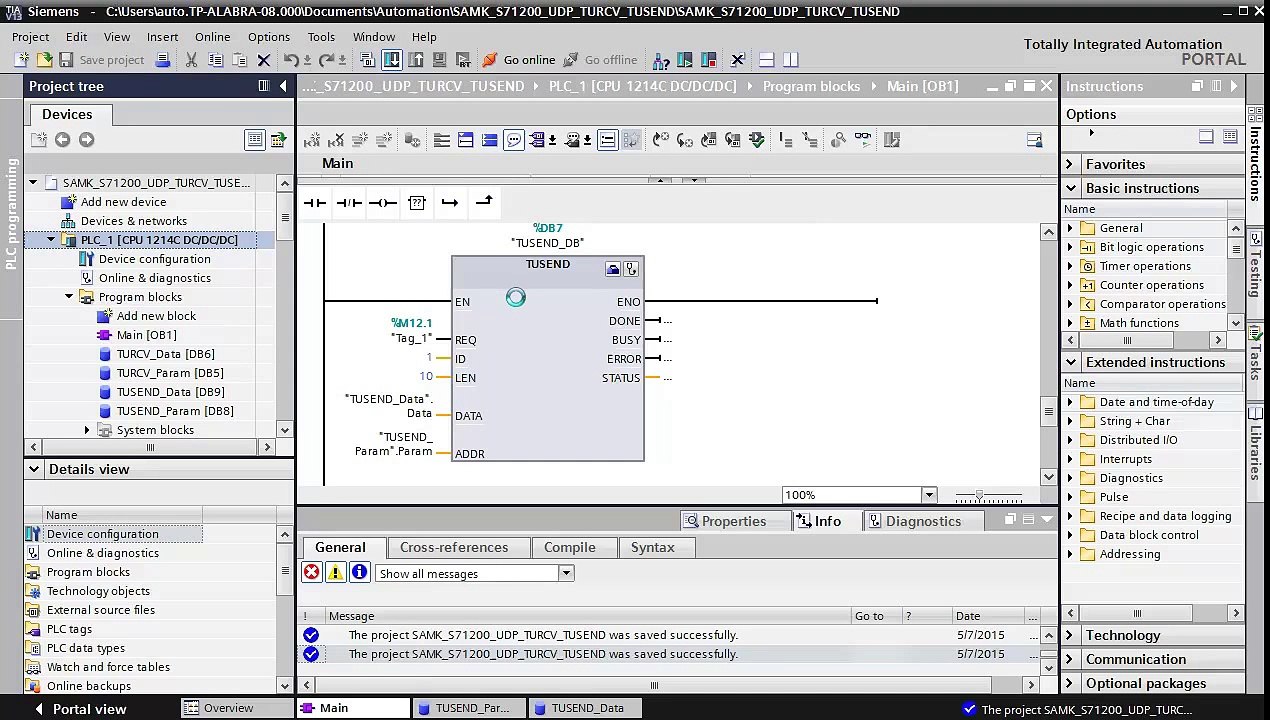Click the Undo arrow icon
Viewport: 1270px width, 720px height.
[290, 60]
